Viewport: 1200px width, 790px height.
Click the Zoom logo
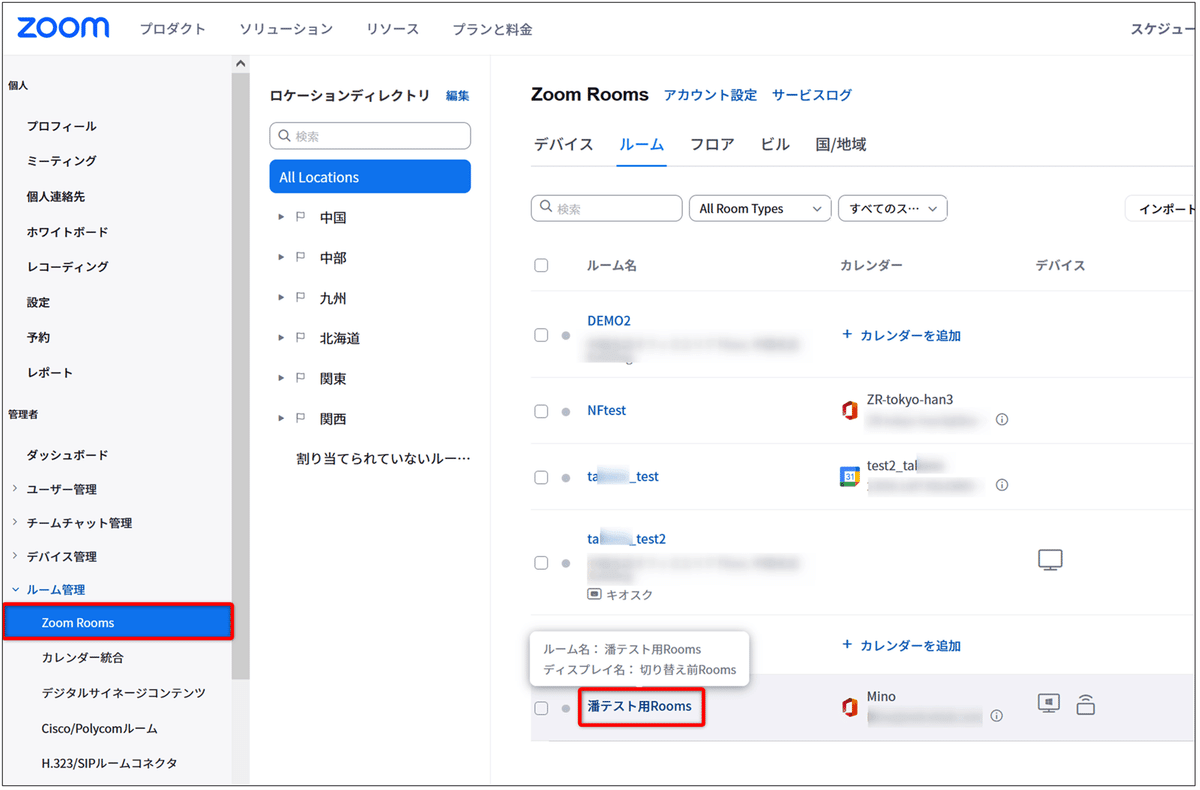[63, 28]
